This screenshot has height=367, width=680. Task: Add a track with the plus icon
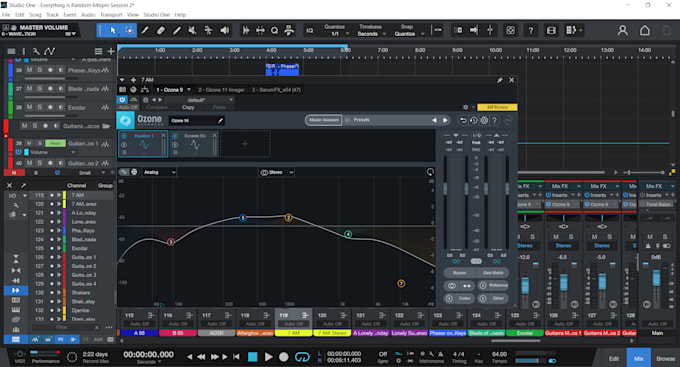(x=111, y=51)
